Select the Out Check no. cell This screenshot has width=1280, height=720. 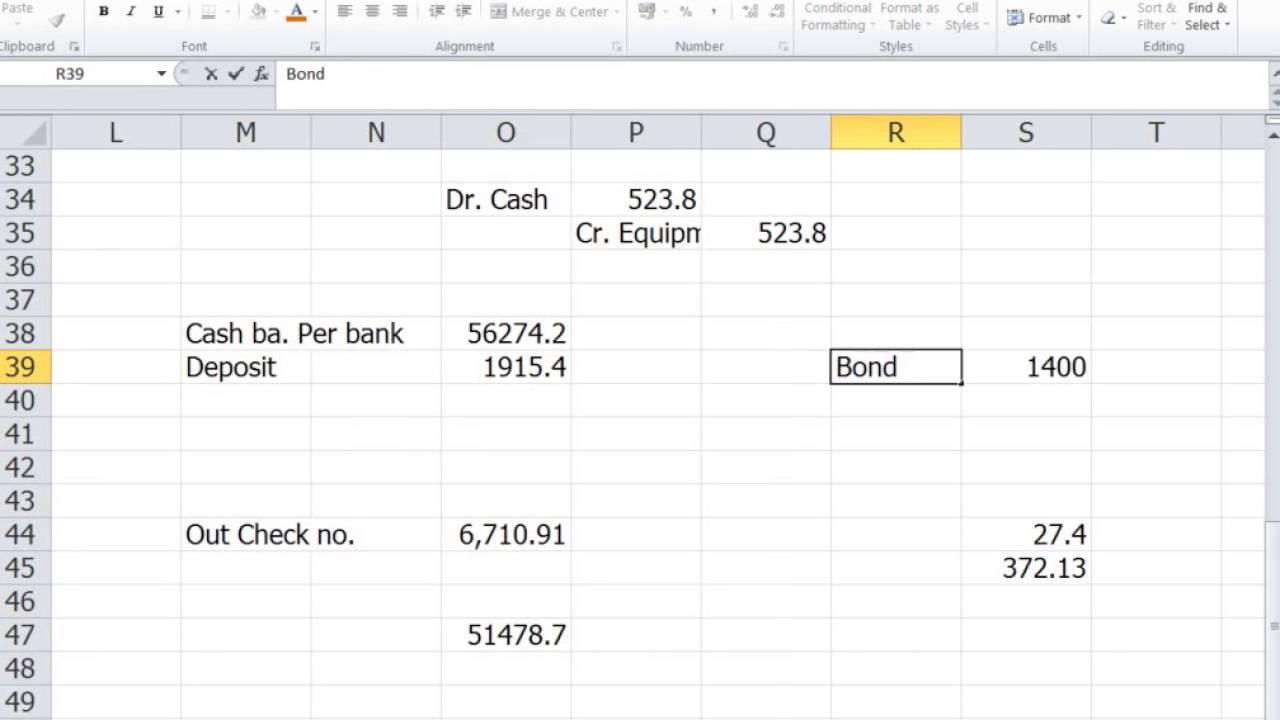pos(246,535)
